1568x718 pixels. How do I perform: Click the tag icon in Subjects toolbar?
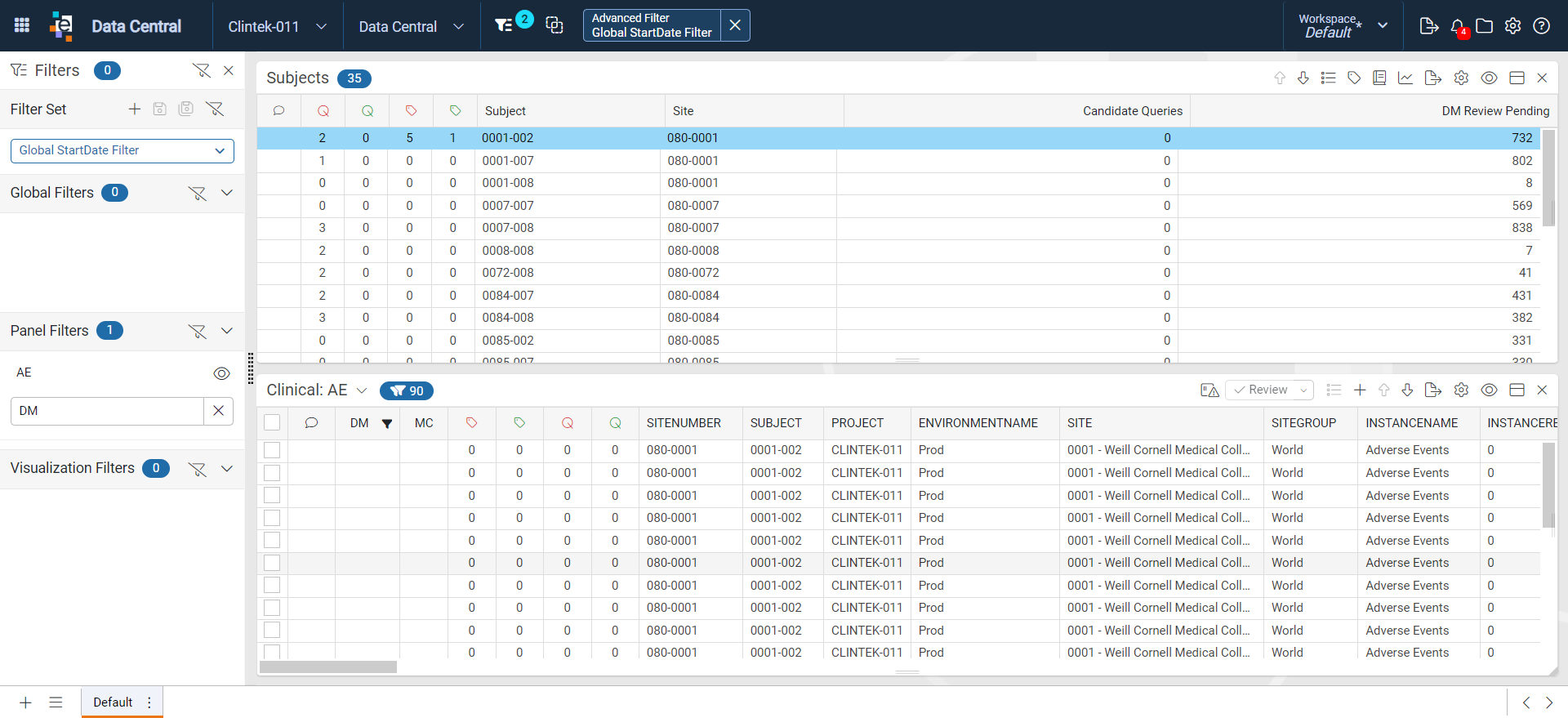tap(1354, 78)
